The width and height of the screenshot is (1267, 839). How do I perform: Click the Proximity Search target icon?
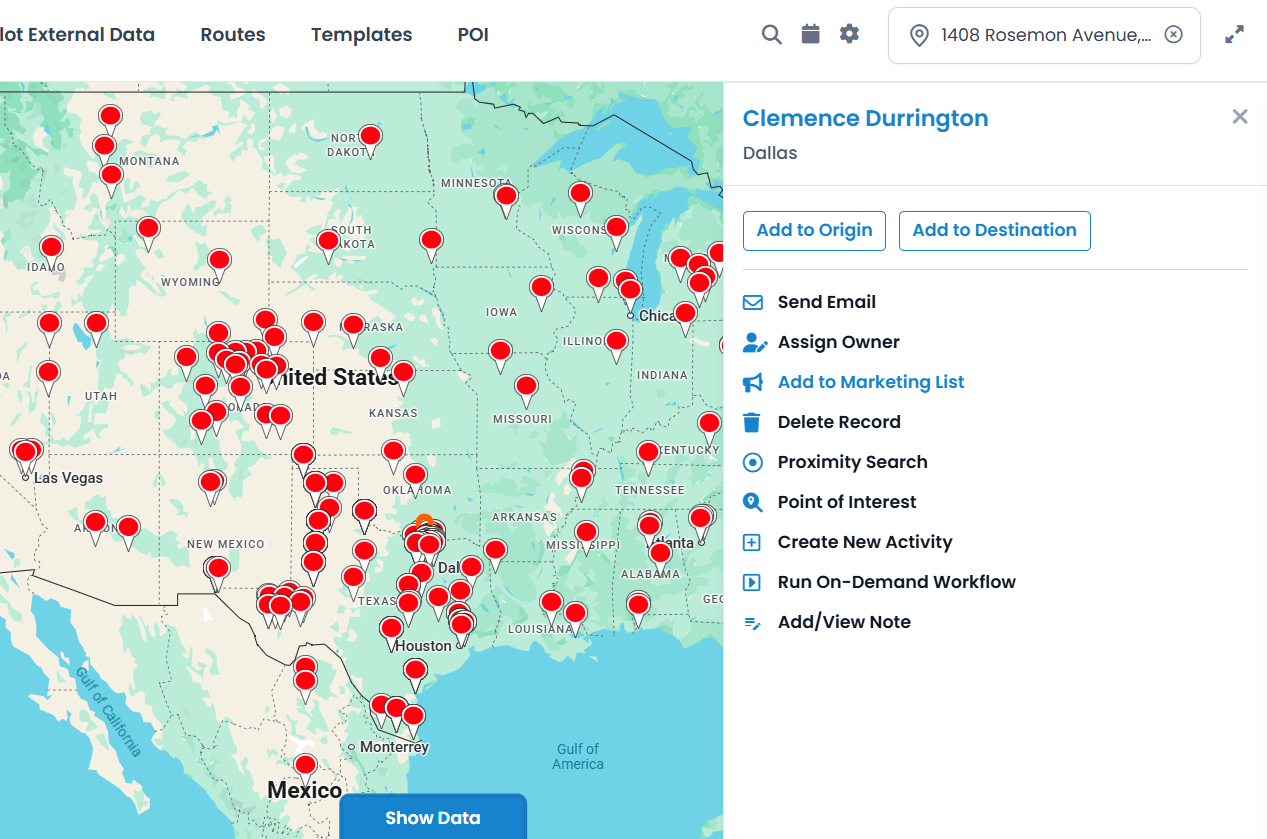(x=753, y=462)
